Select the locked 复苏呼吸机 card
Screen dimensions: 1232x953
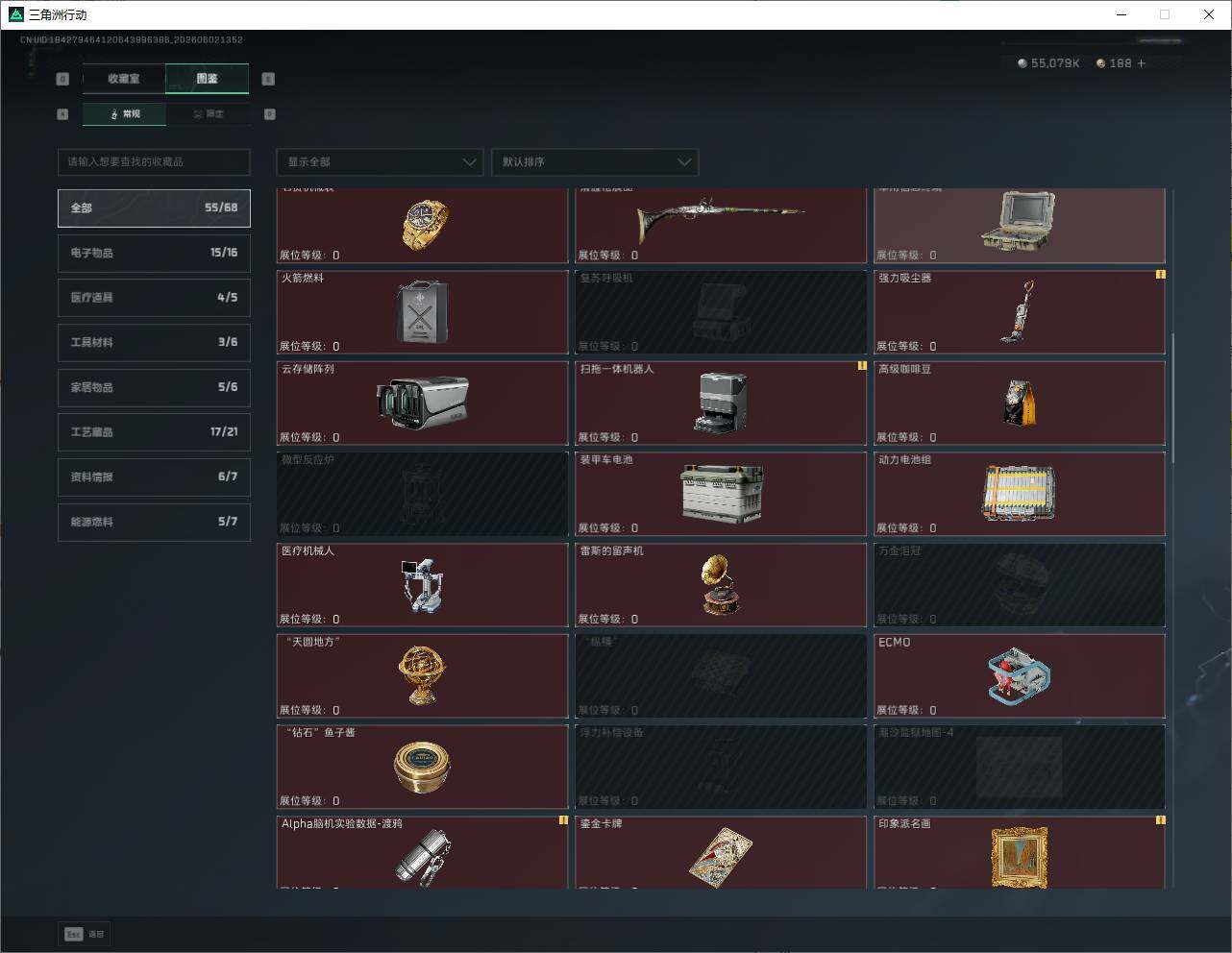pyautogui.click(x=721, y=312)
